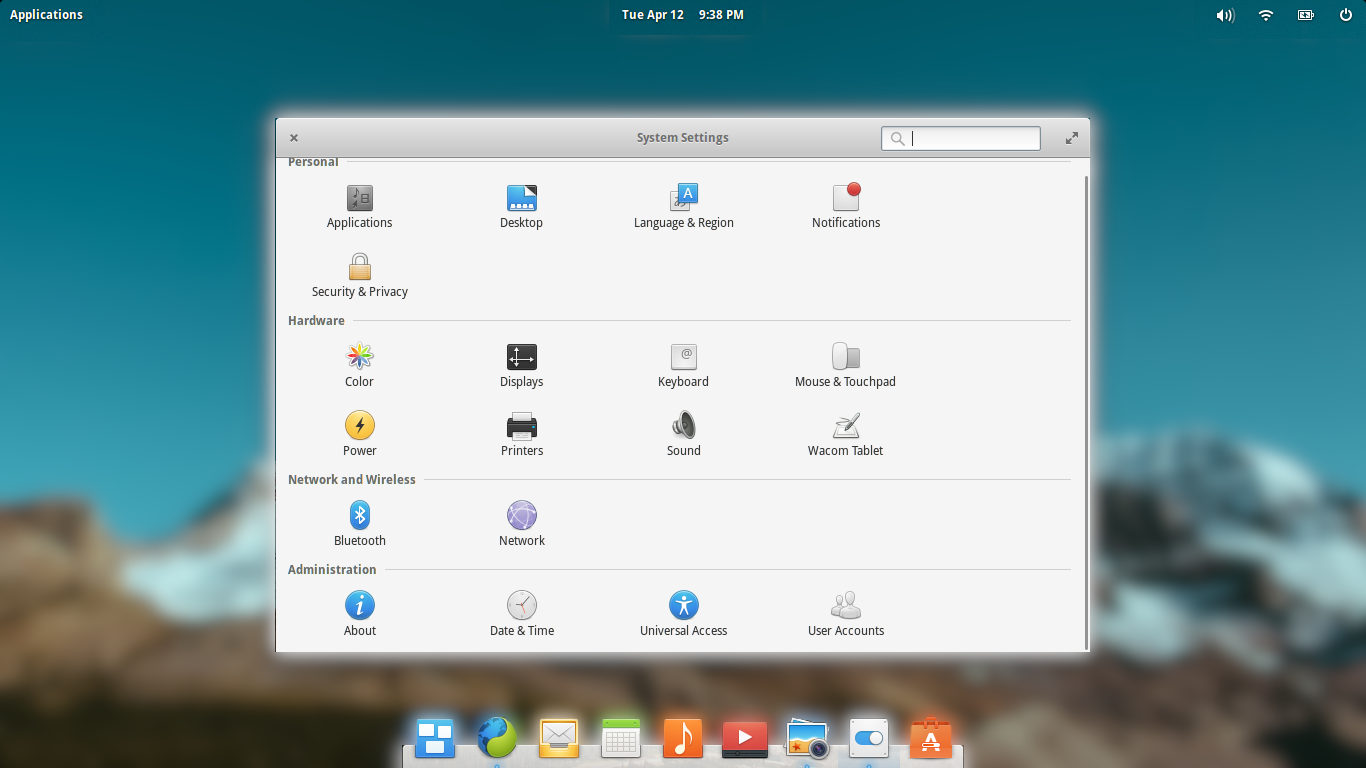Open the battery indicator

[1306, 15]
